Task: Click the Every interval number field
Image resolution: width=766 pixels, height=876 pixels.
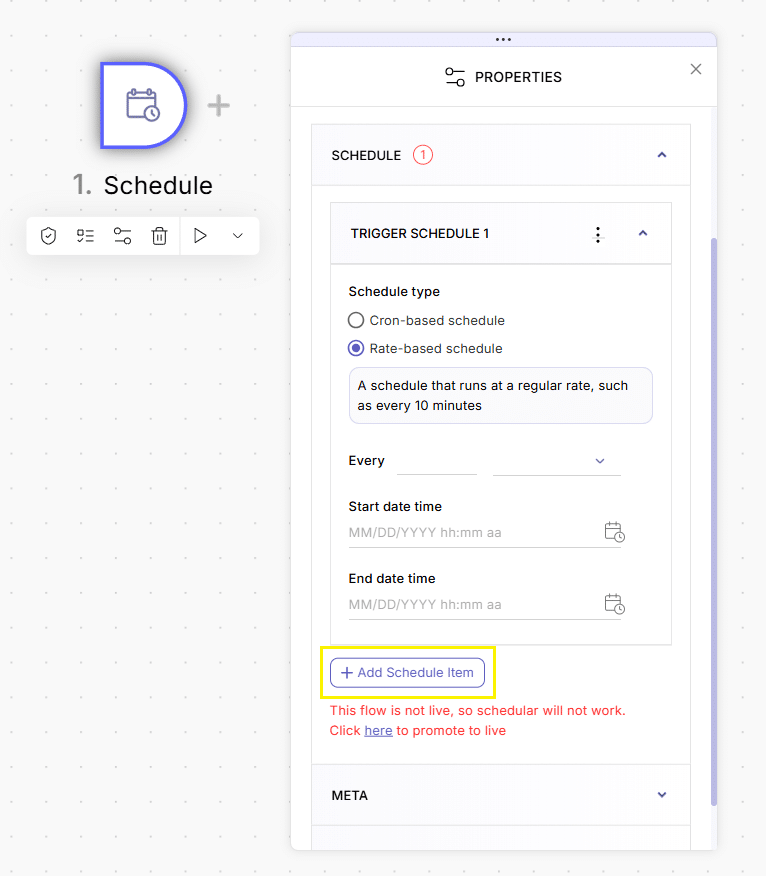Action: pos(436,462)
